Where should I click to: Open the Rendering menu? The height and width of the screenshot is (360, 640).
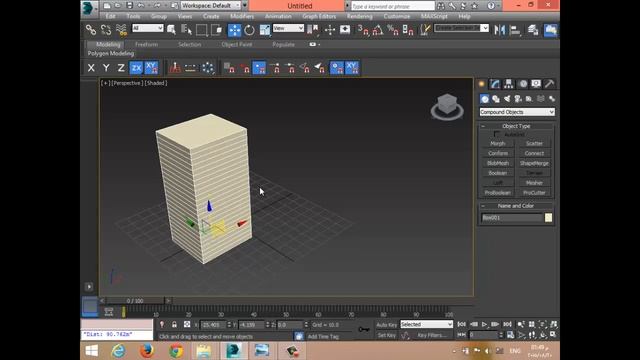point(360,16)
